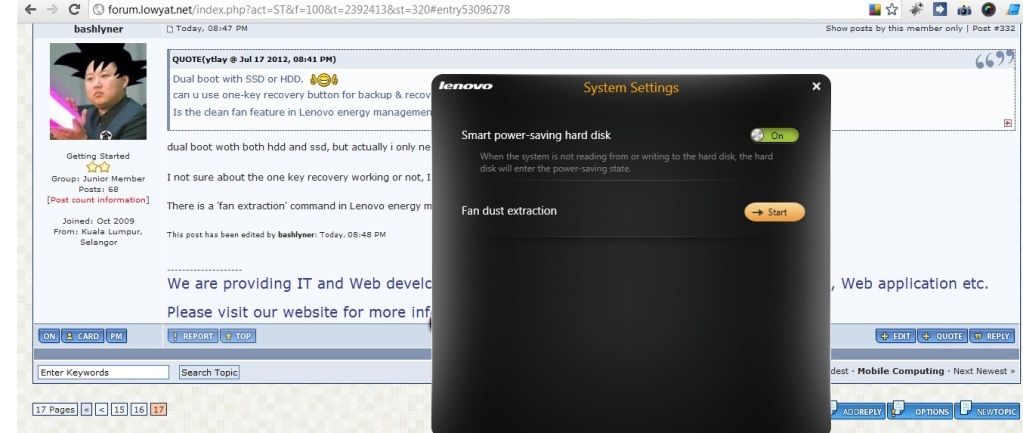The image size is (1023, 433).
Task: Click 'Group: Junior Member' text
Action: pyautogui.click(x=98, y=179)
